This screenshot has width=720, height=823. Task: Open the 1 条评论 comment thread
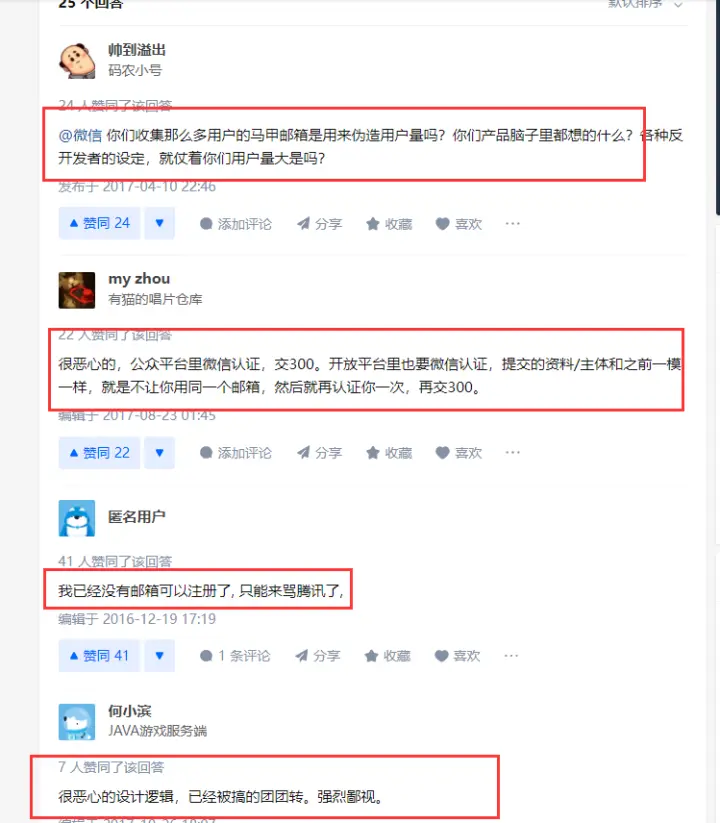click(235, 656)
